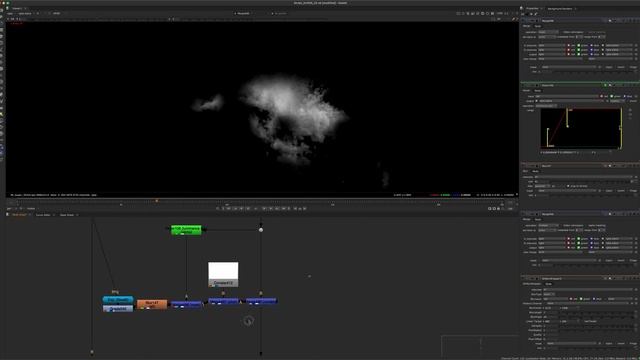The height and width of the screenshot is (360, 640).
Task: Open the input channels dropdown in the Keyer panel
Action: pyautogui.click(x=567, y=96)
